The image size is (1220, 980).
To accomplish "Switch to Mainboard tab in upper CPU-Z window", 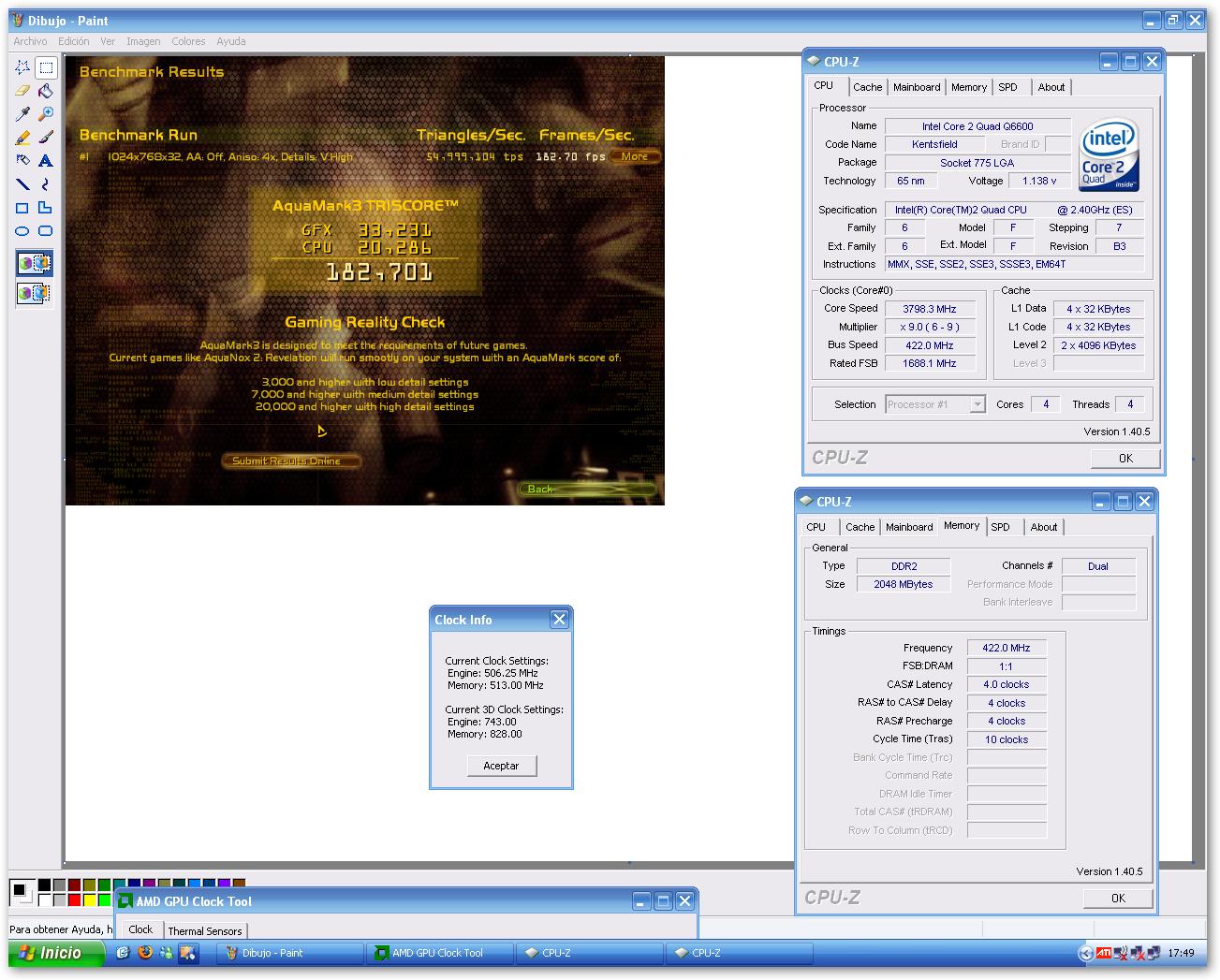I will tap(917, 87).
